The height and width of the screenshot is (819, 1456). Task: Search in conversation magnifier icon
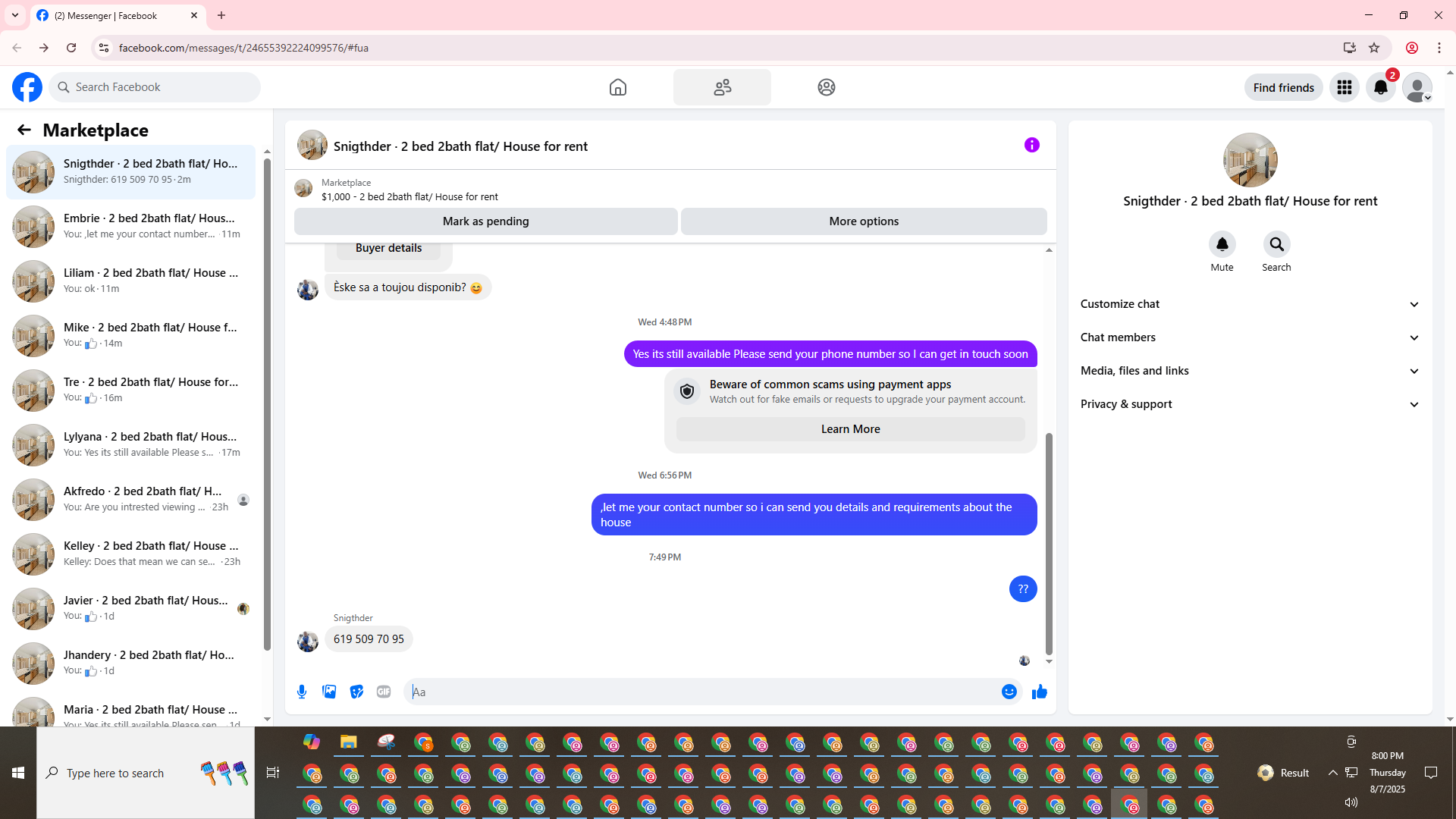point(1276,245)
